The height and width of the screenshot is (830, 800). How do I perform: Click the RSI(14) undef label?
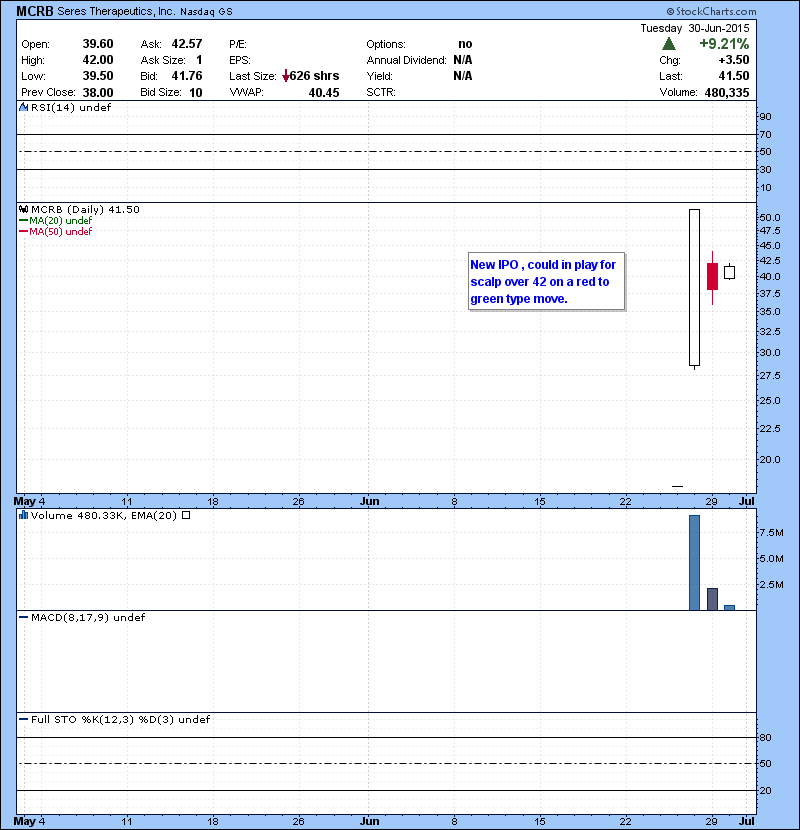click(x=71, y=107)
